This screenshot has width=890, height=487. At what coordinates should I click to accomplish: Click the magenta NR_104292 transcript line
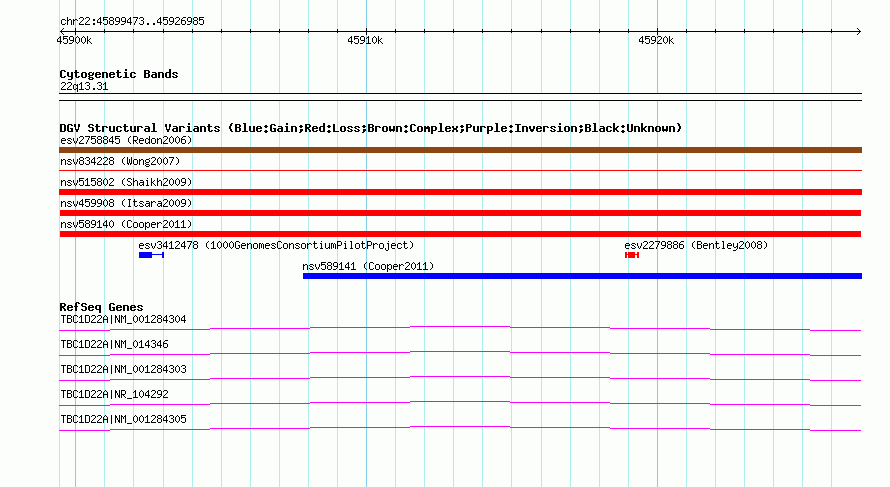460,403
